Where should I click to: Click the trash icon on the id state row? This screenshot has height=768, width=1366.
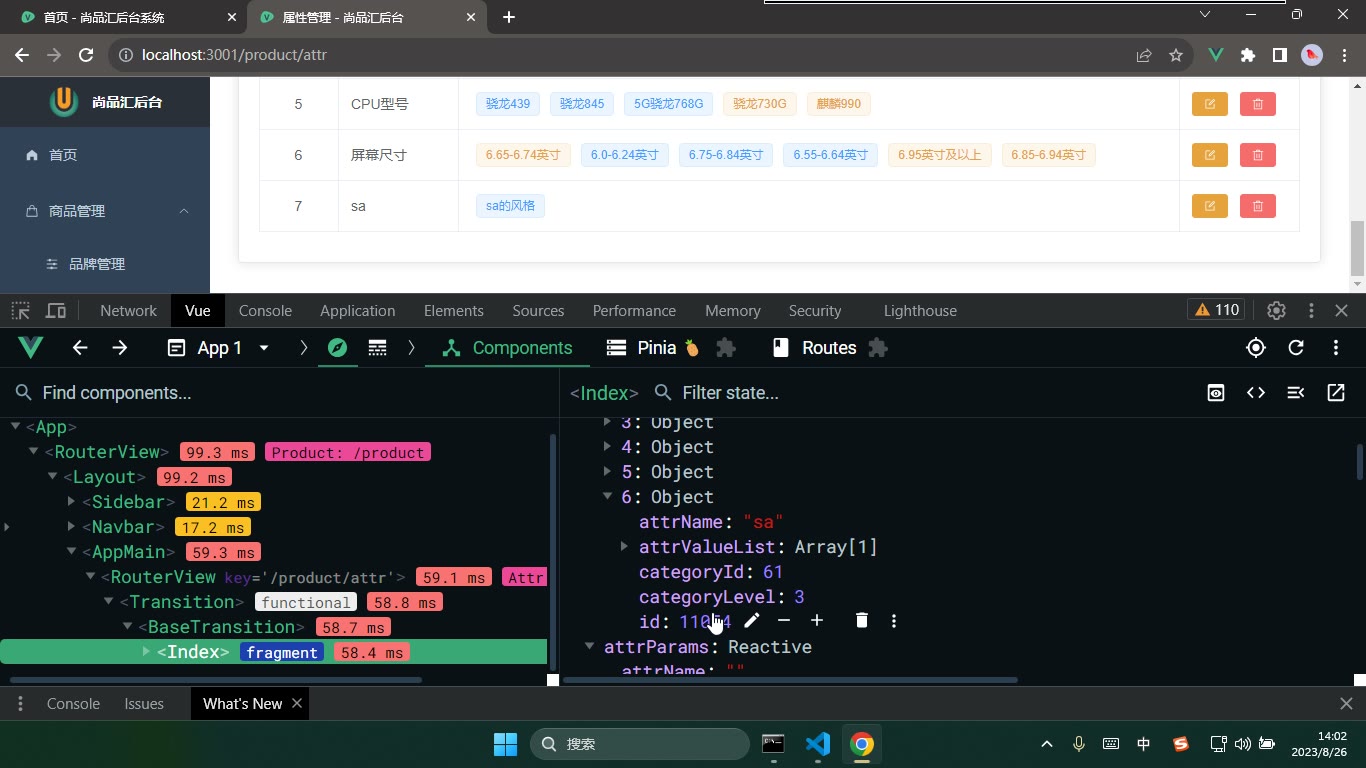[x=862, y=621]
